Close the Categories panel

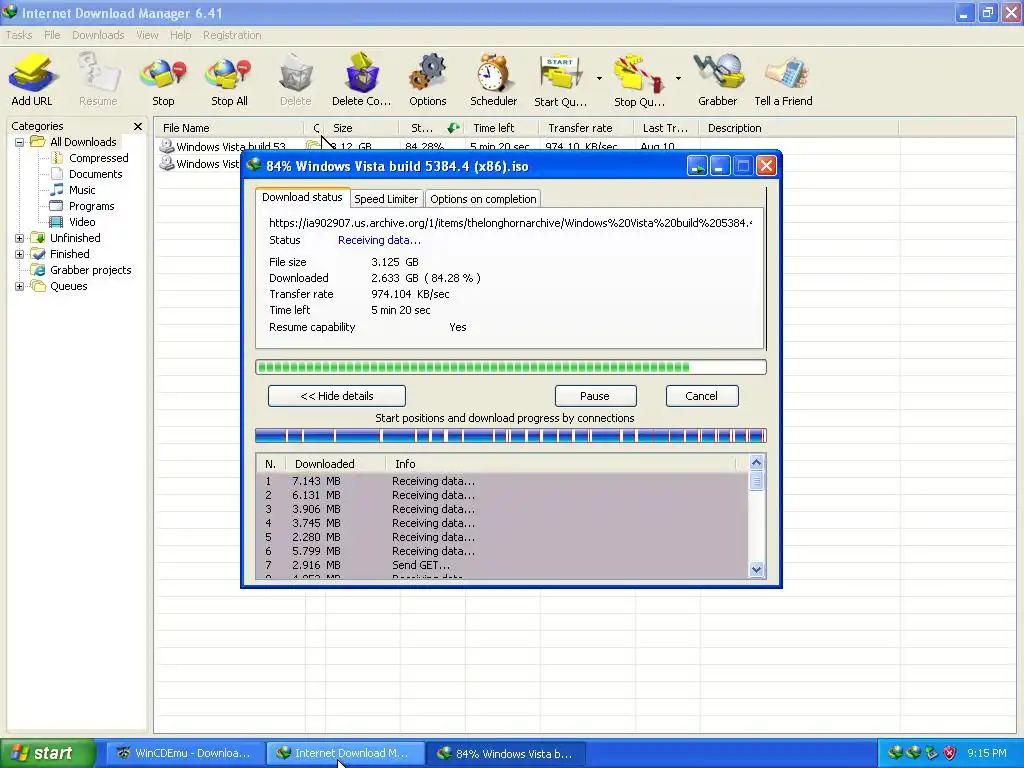[138, 127]
